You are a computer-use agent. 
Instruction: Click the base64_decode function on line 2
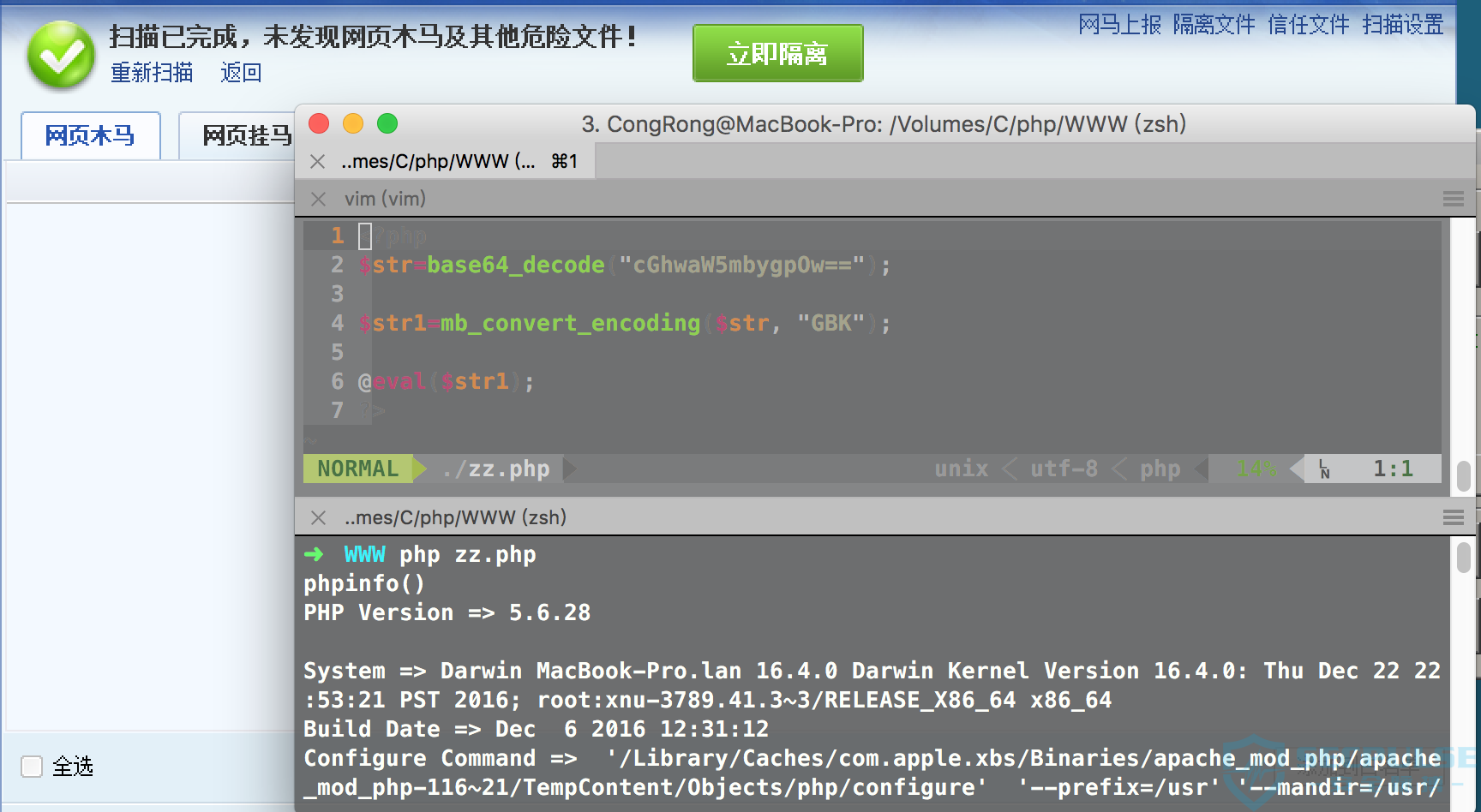coord(516,265)
